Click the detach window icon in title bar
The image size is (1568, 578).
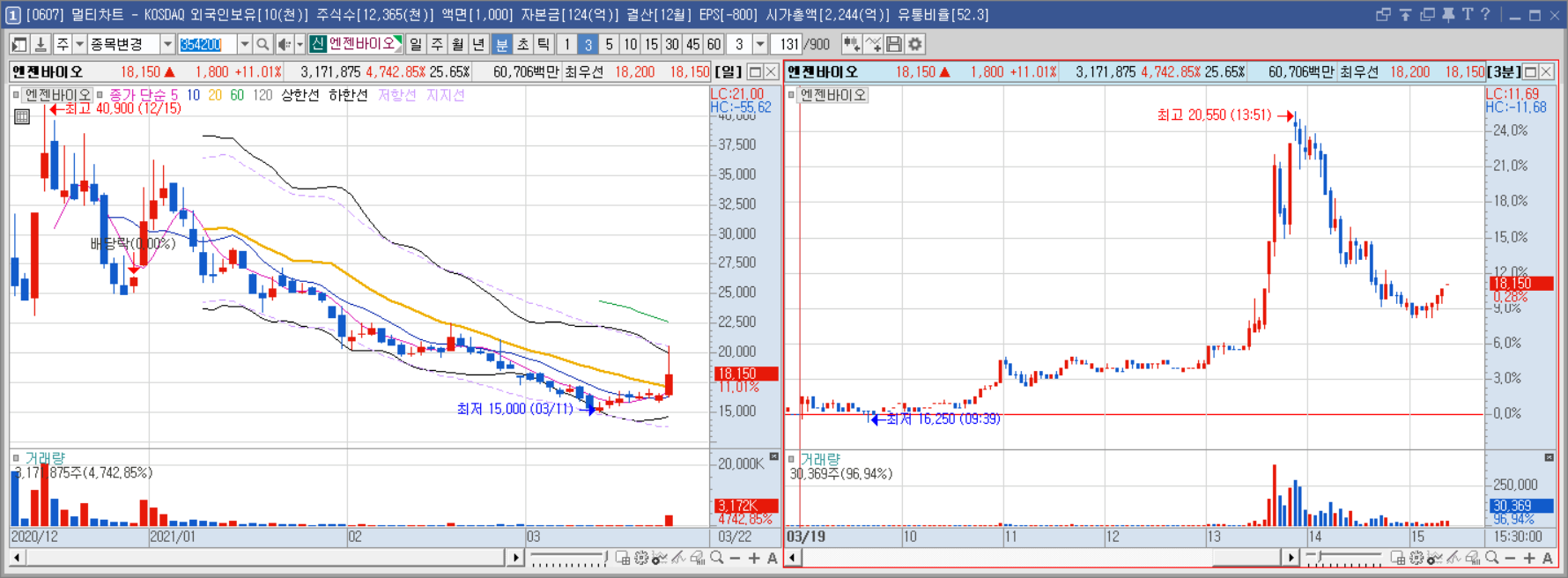(1383, 15)
